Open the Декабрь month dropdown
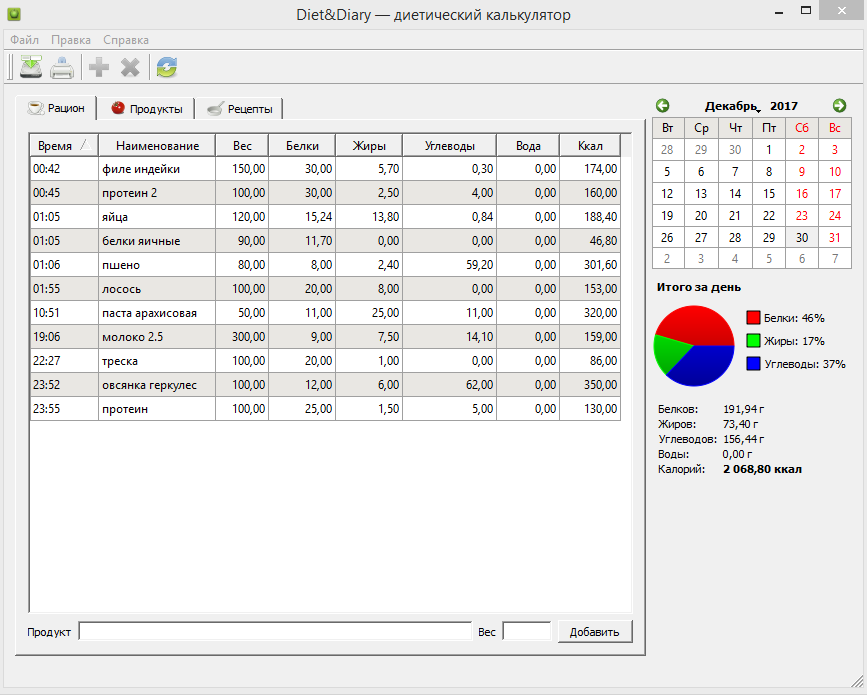This screenshot has height=695, width=867. pos(732,106)
